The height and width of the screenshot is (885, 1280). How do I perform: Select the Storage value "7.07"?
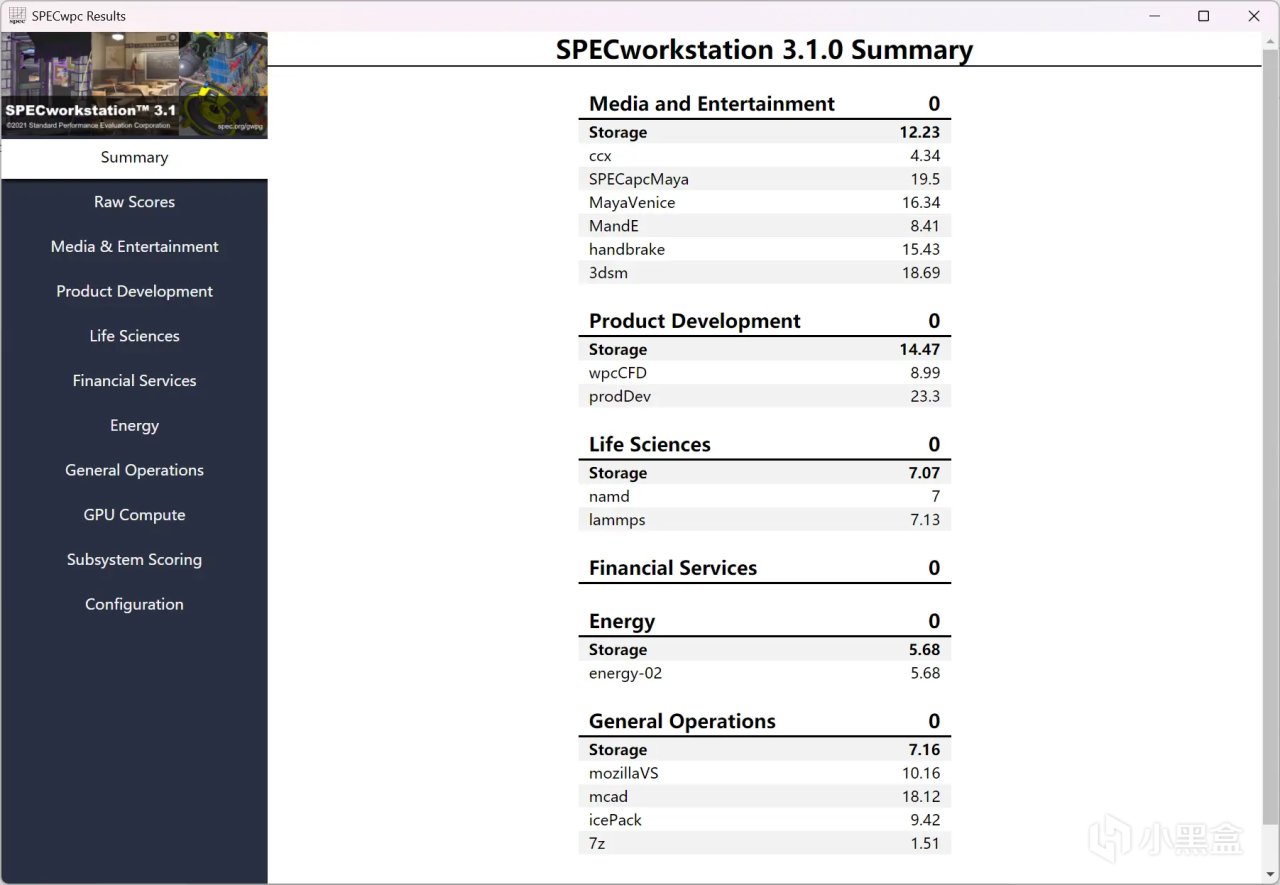click(x=924, y=473)
